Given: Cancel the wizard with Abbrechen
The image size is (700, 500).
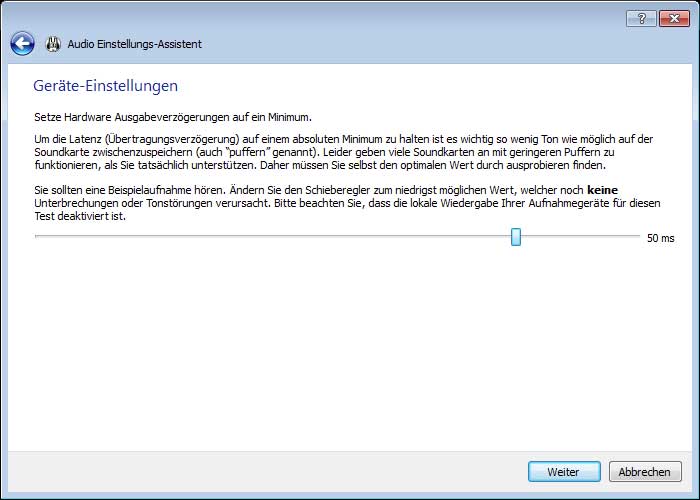Looking at the screenshot, I should click(x=645, y=472).
